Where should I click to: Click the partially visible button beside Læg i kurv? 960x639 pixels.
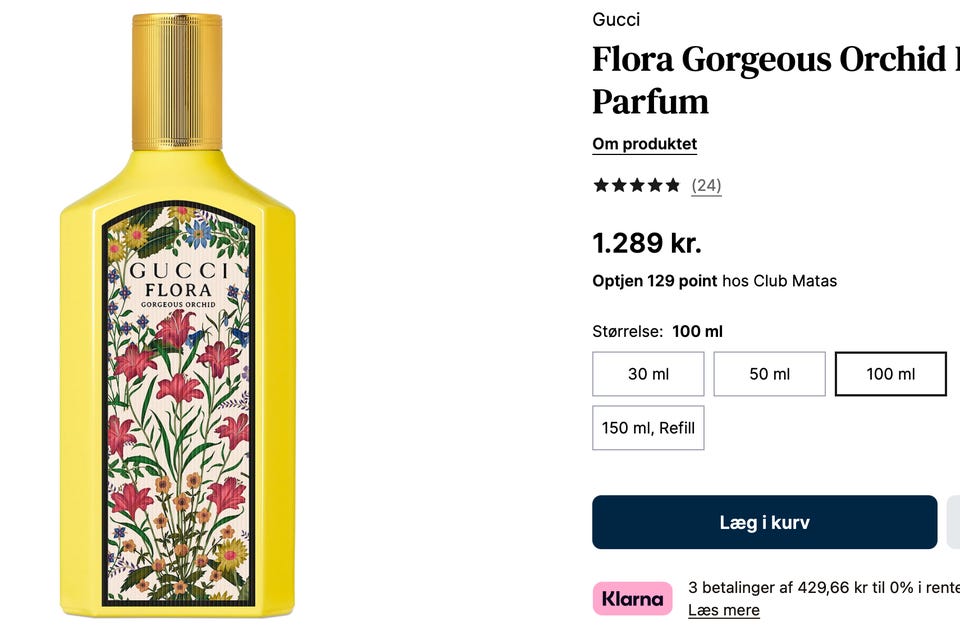[953, 522]
